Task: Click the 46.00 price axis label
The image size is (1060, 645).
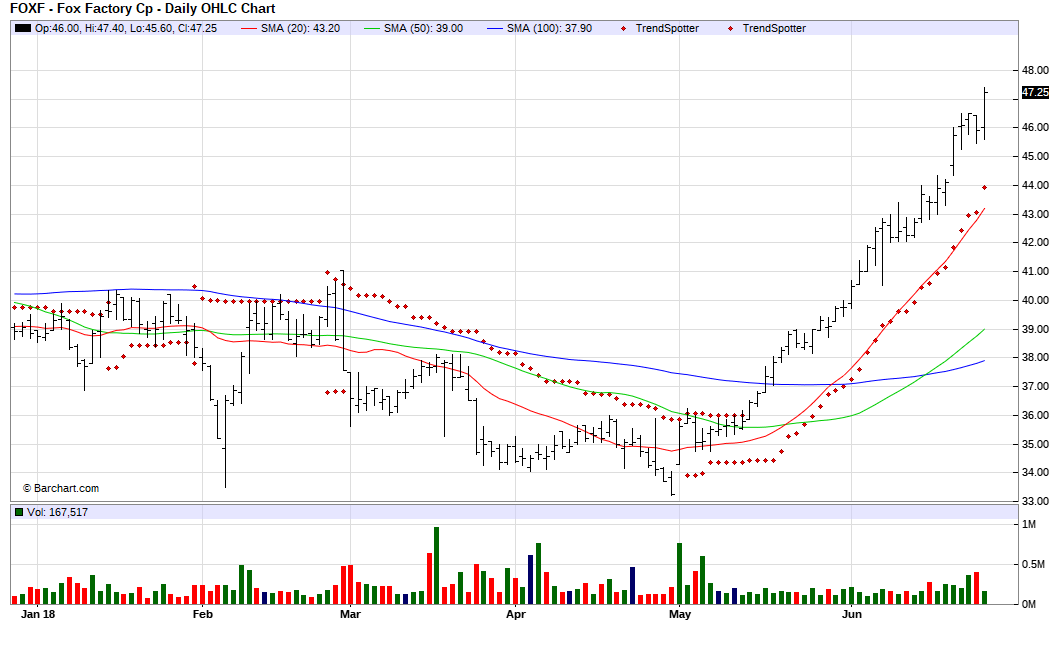Action: click(x=1036, y=127)
